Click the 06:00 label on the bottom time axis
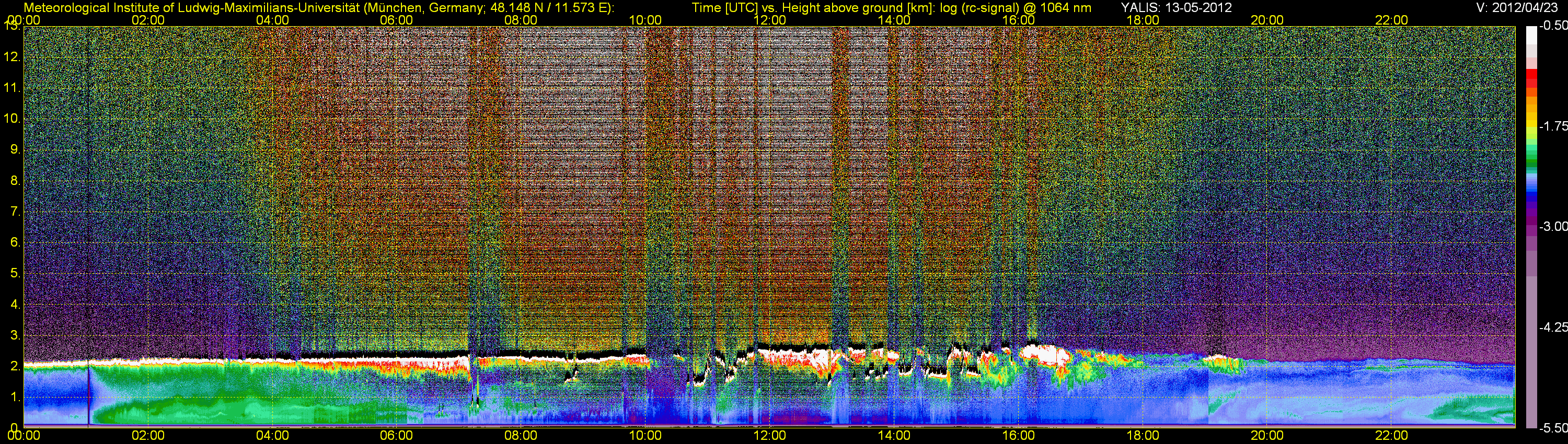The width and height of the screenshot is (1568, 444). click(x=396, y=436)
